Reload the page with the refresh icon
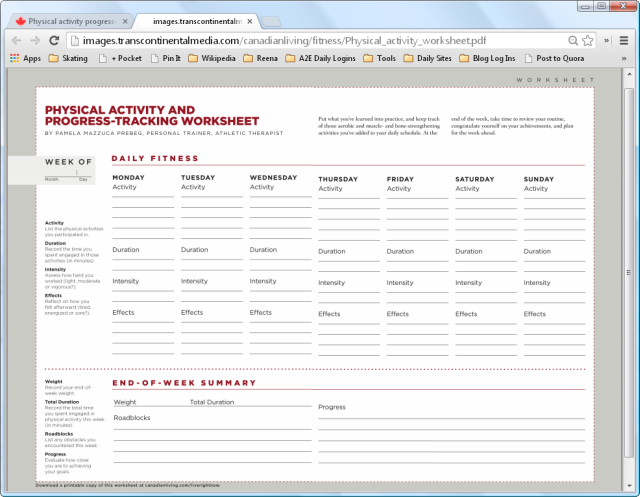The width and height of the screenshot is (640, 497). point(54,40)
